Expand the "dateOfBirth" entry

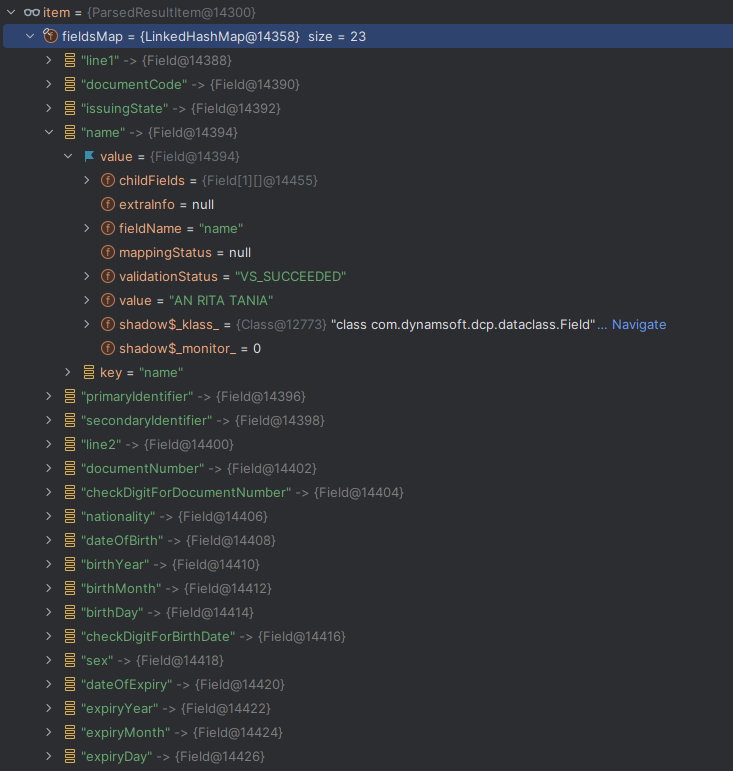tap(49, 540)
